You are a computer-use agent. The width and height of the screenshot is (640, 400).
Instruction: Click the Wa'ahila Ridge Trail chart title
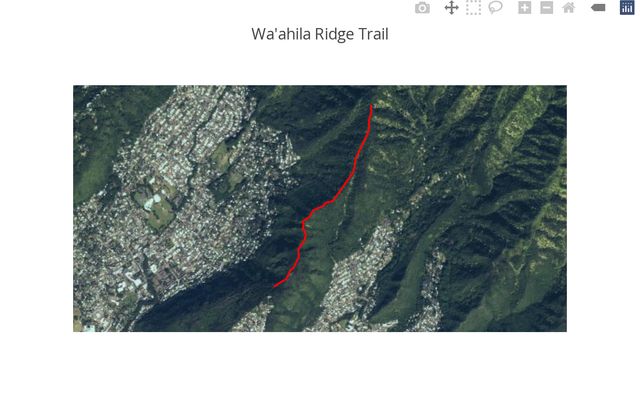(320, 34)
